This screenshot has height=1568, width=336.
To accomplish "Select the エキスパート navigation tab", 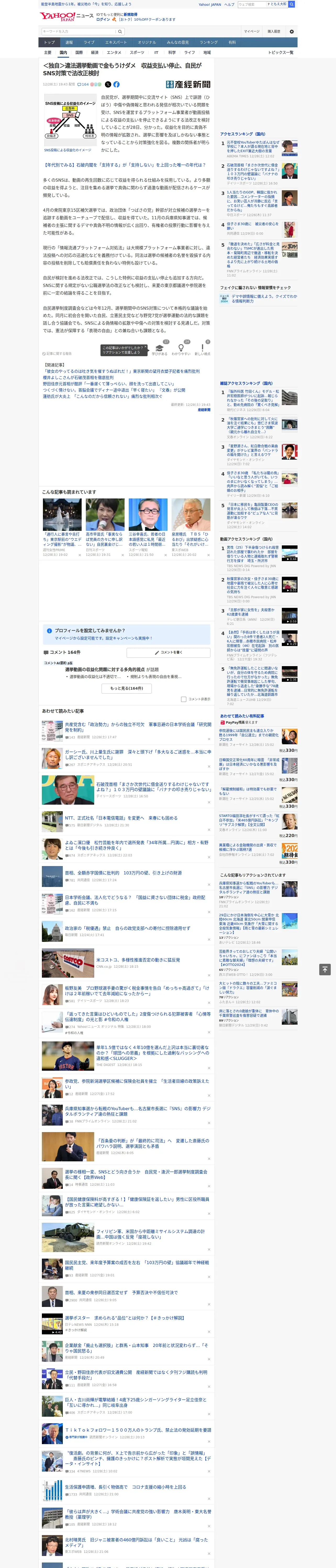I will point(116,43).
